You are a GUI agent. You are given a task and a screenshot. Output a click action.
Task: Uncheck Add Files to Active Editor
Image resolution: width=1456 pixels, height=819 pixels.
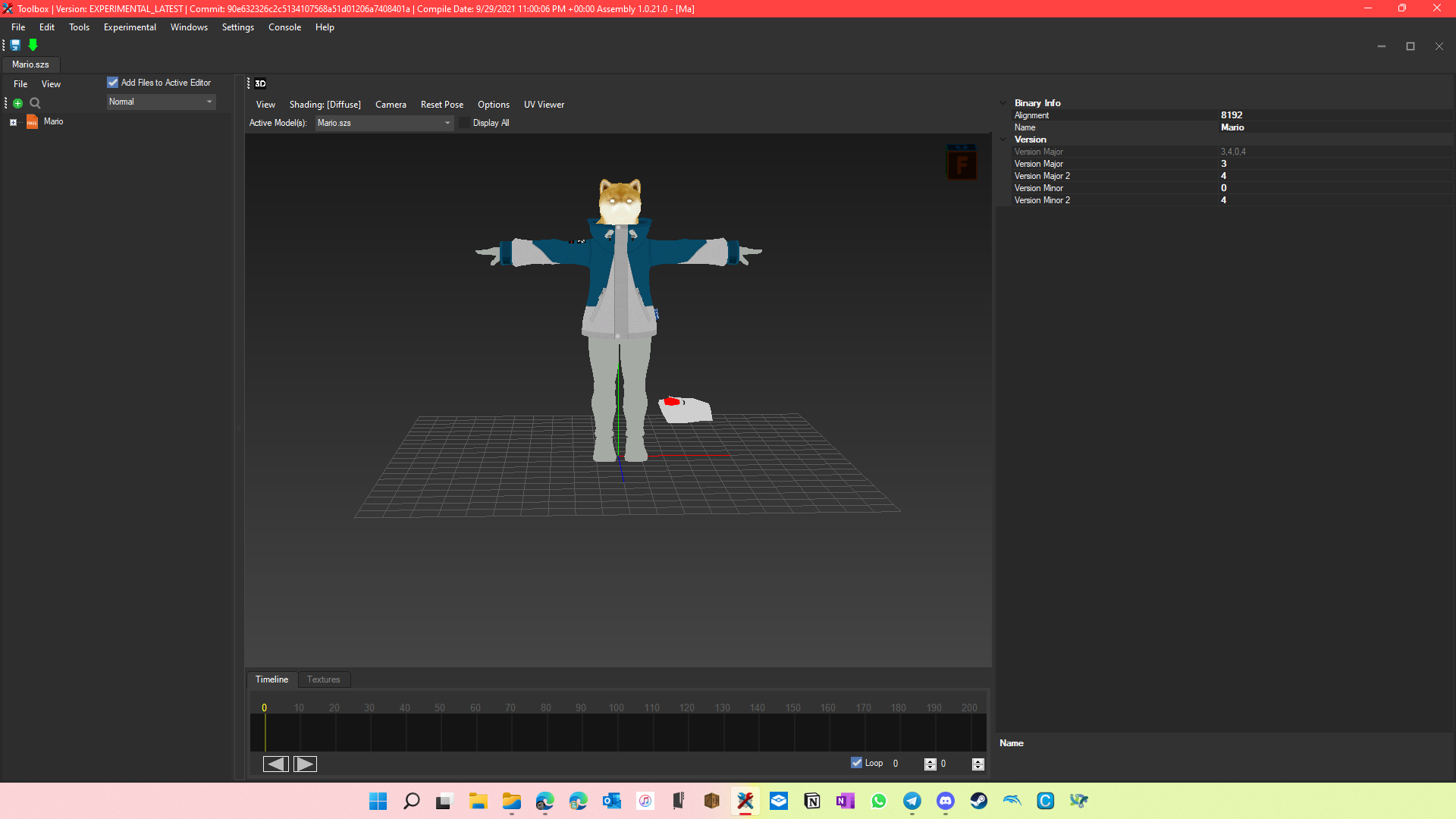coord(113,83)
